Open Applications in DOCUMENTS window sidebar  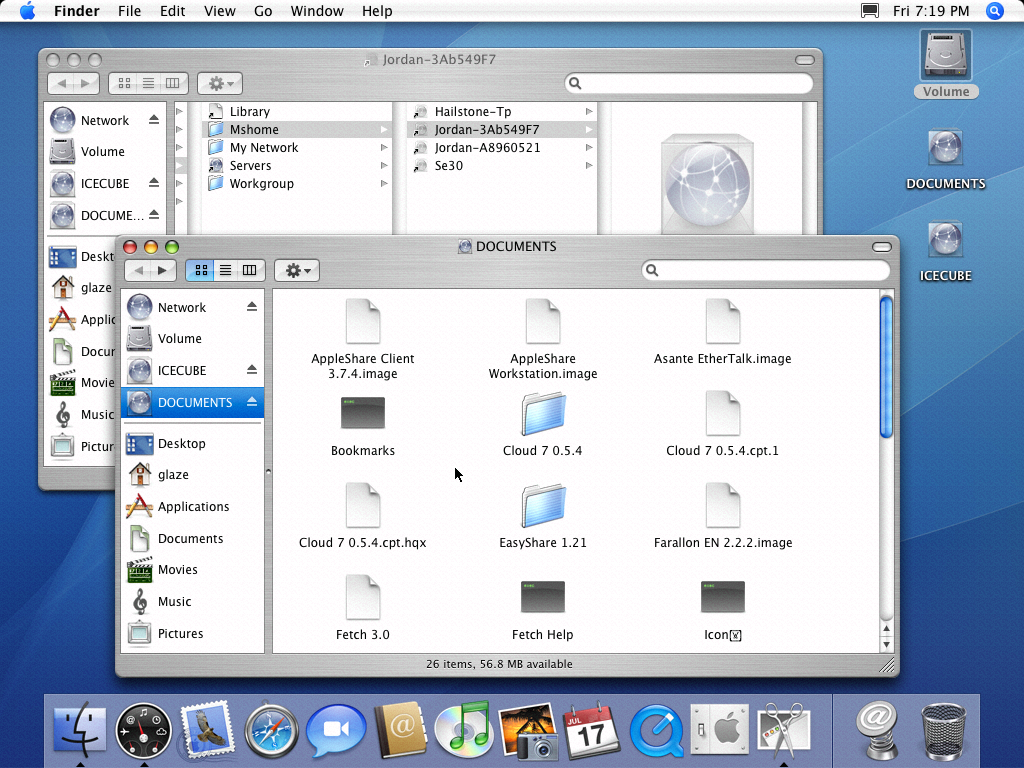193,506
